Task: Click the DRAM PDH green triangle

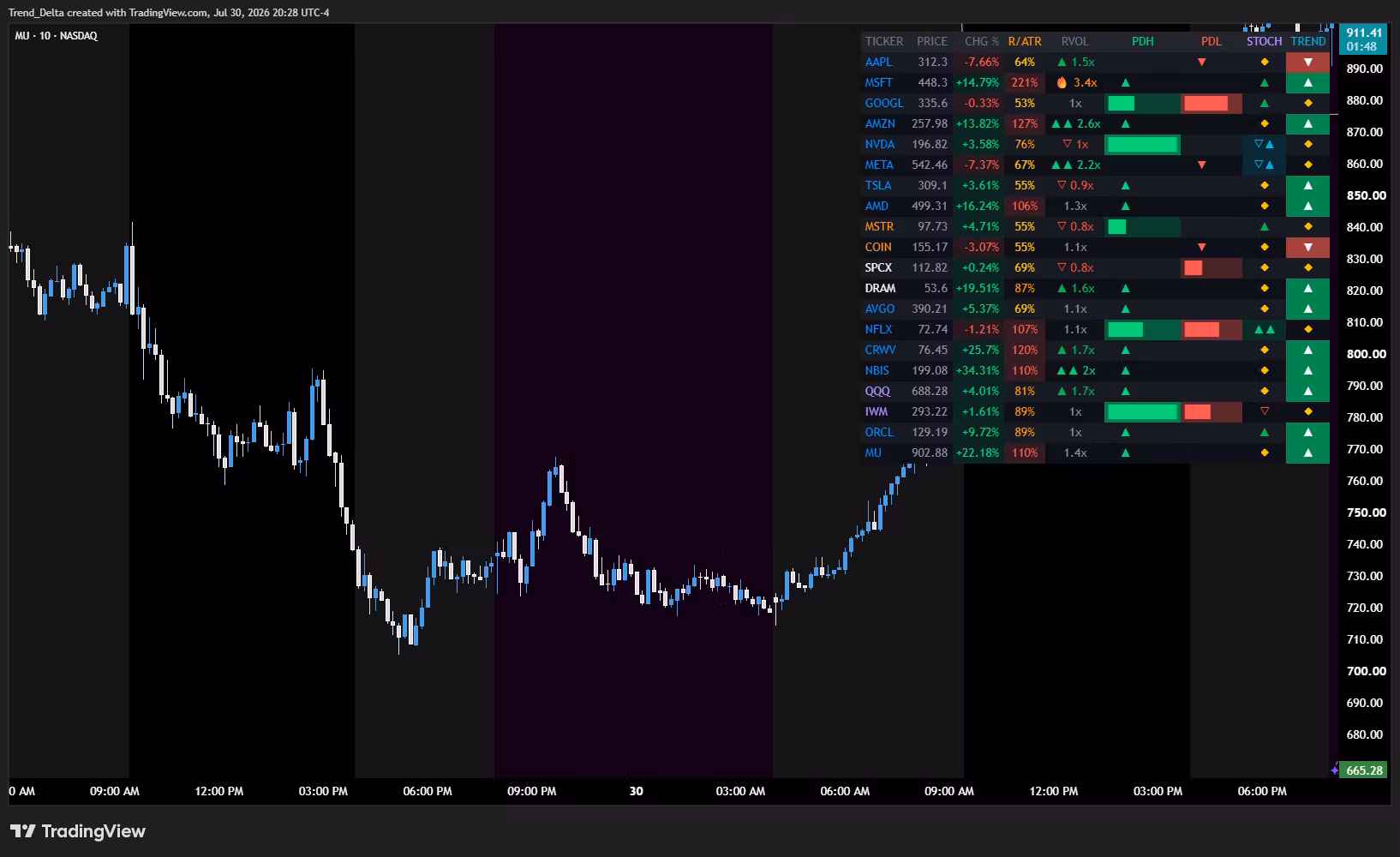Action: (x=1126, y=288)
